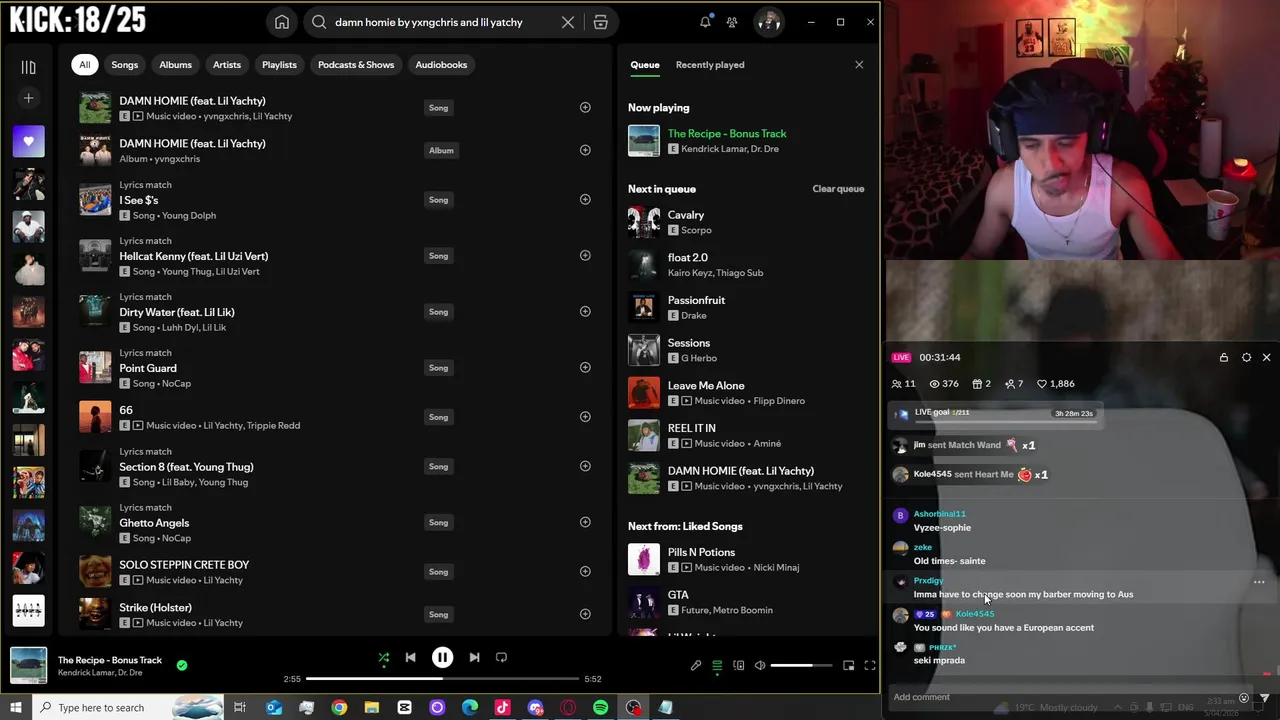The height and width of the screenshot is (720, 1280).
Task: Select Cavalry by Scorpo in the queue
Action: [x=746, y=222]
